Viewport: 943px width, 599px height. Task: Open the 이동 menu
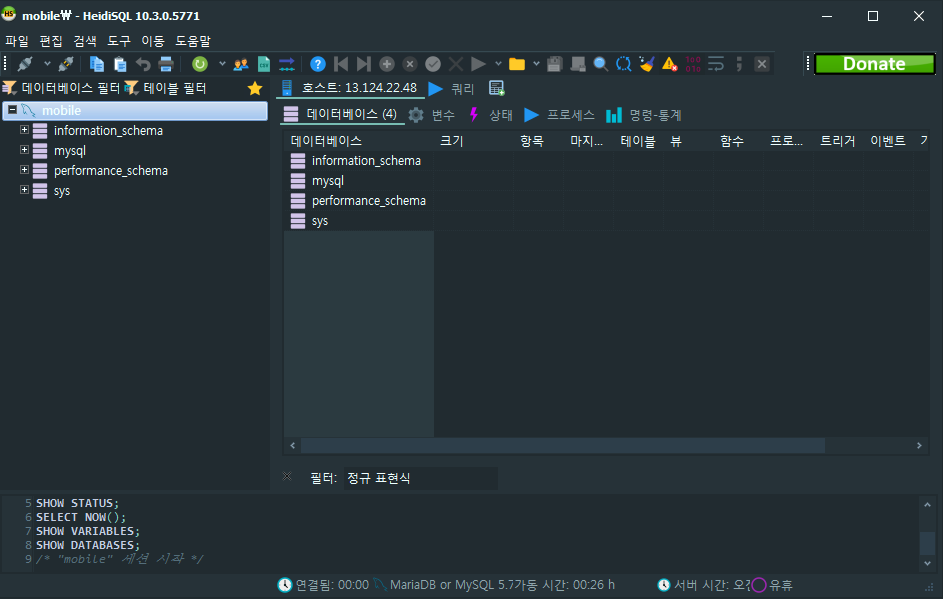(x=153, y=41)
